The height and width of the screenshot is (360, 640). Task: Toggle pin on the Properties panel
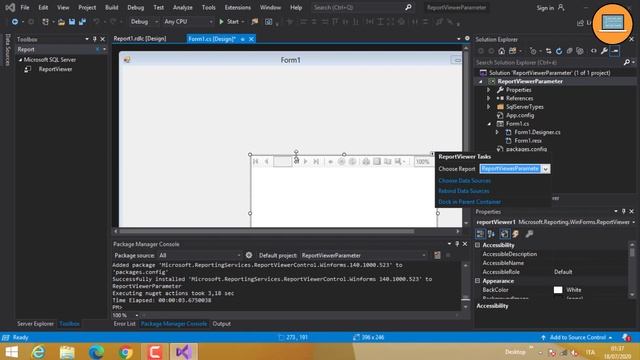click(x=623, y=211)
